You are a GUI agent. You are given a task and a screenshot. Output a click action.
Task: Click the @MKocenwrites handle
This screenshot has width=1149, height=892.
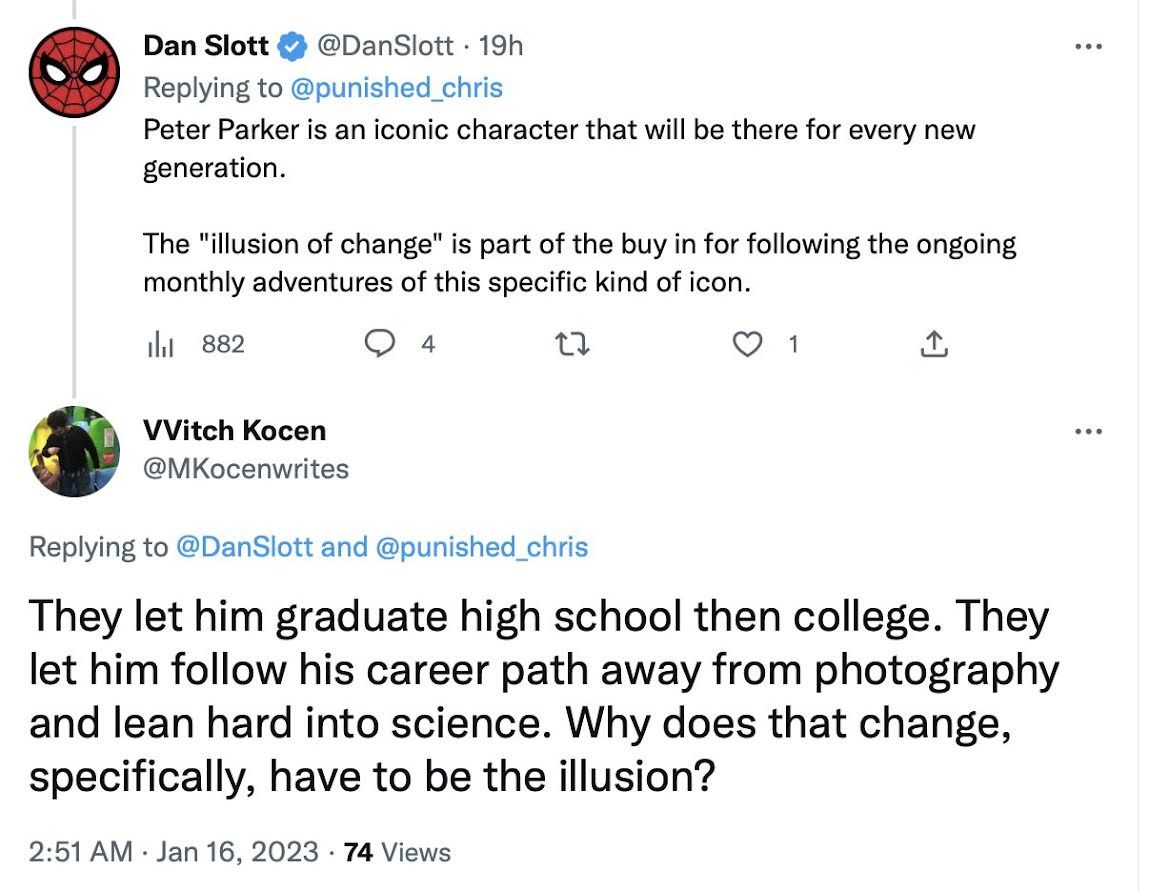[246, 467]
